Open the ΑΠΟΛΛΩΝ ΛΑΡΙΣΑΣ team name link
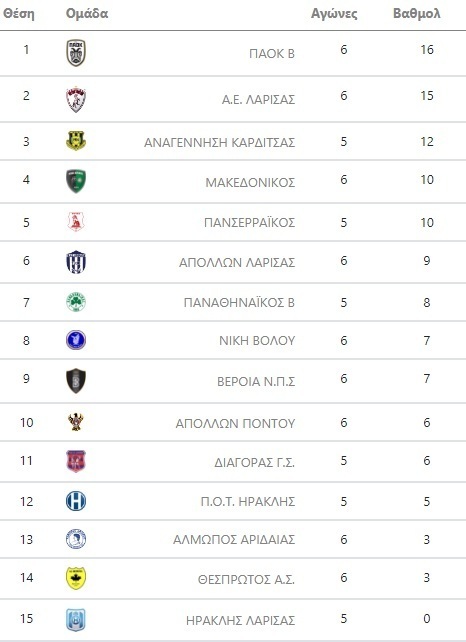Screen dimensions: 466x642 [x=237, y=262]
